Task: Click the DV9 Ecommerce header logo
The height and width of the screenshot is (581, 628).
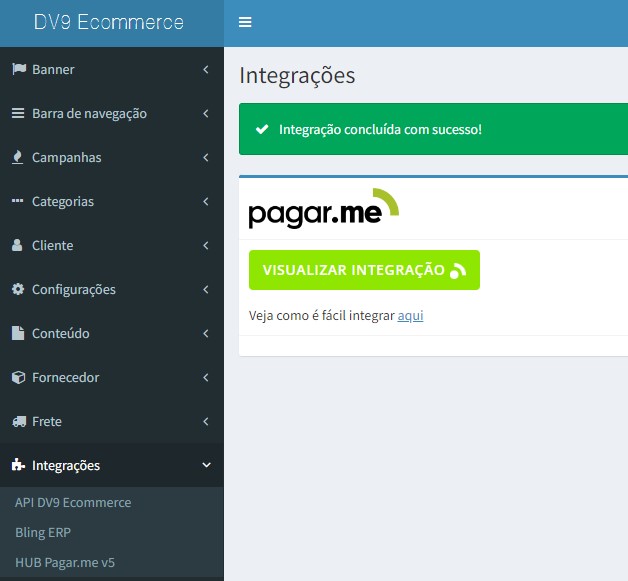Action: pos(109,22)
